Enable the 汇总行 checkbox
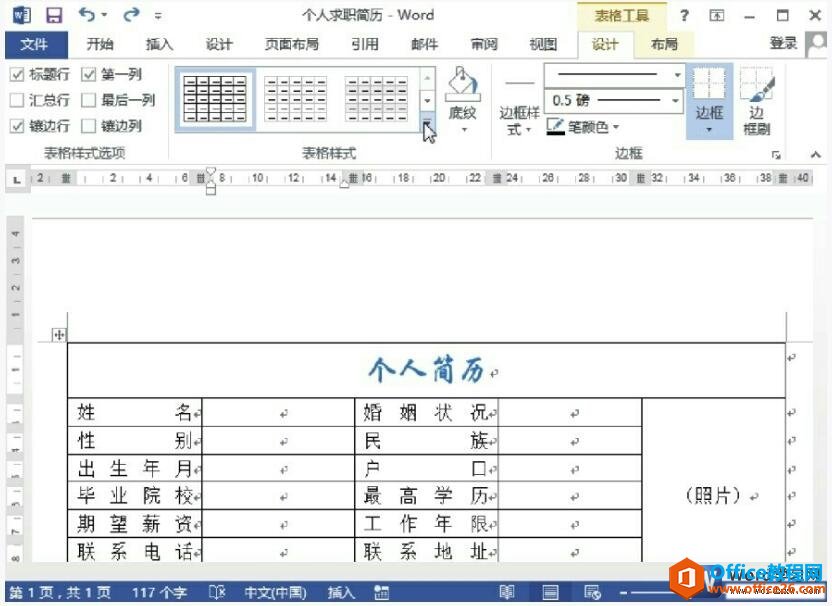The height and width of the screenshot is (606, 832). coord(17,100)
